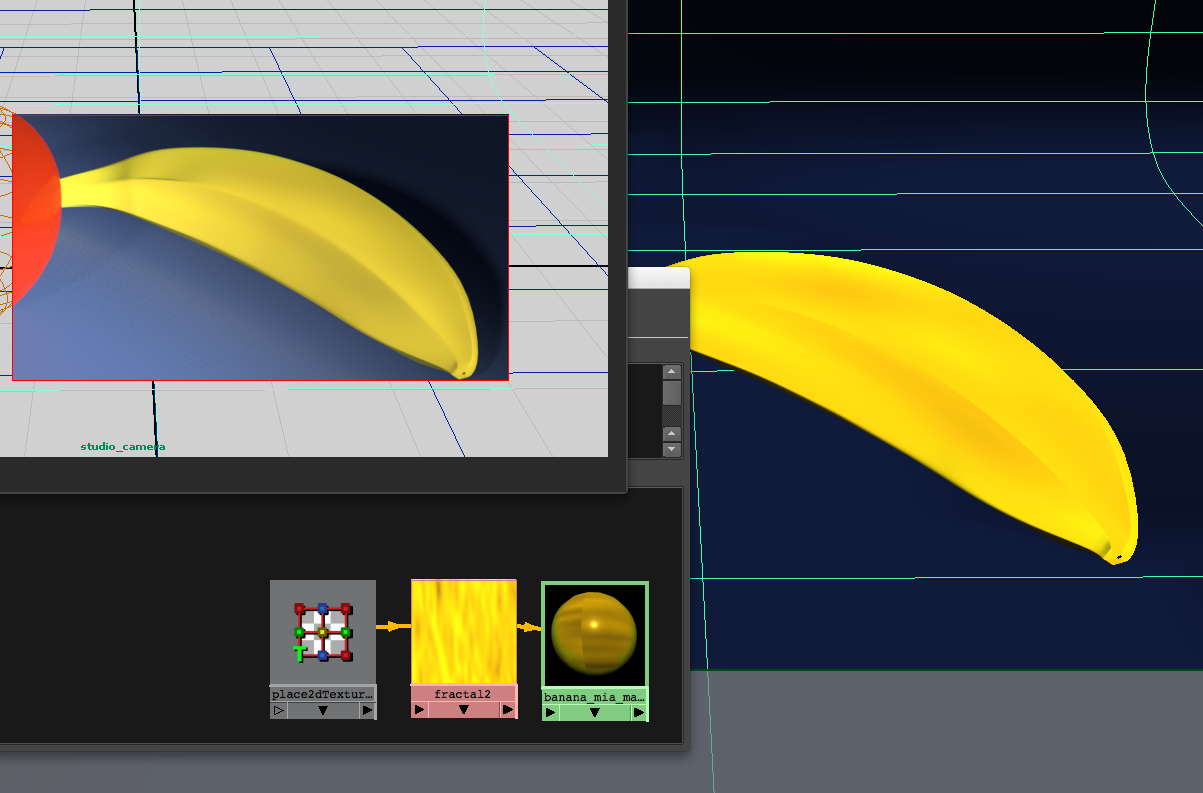Click the fractal2 node name label

(x=463, y=694)
